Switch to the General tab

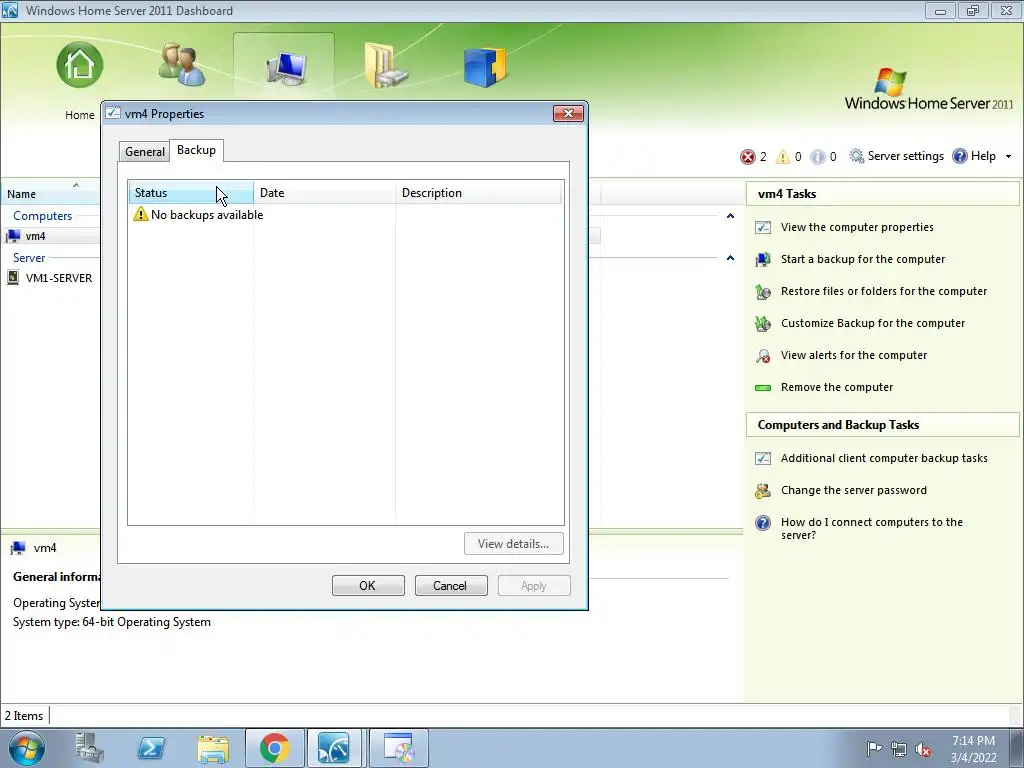coord(144,152)
